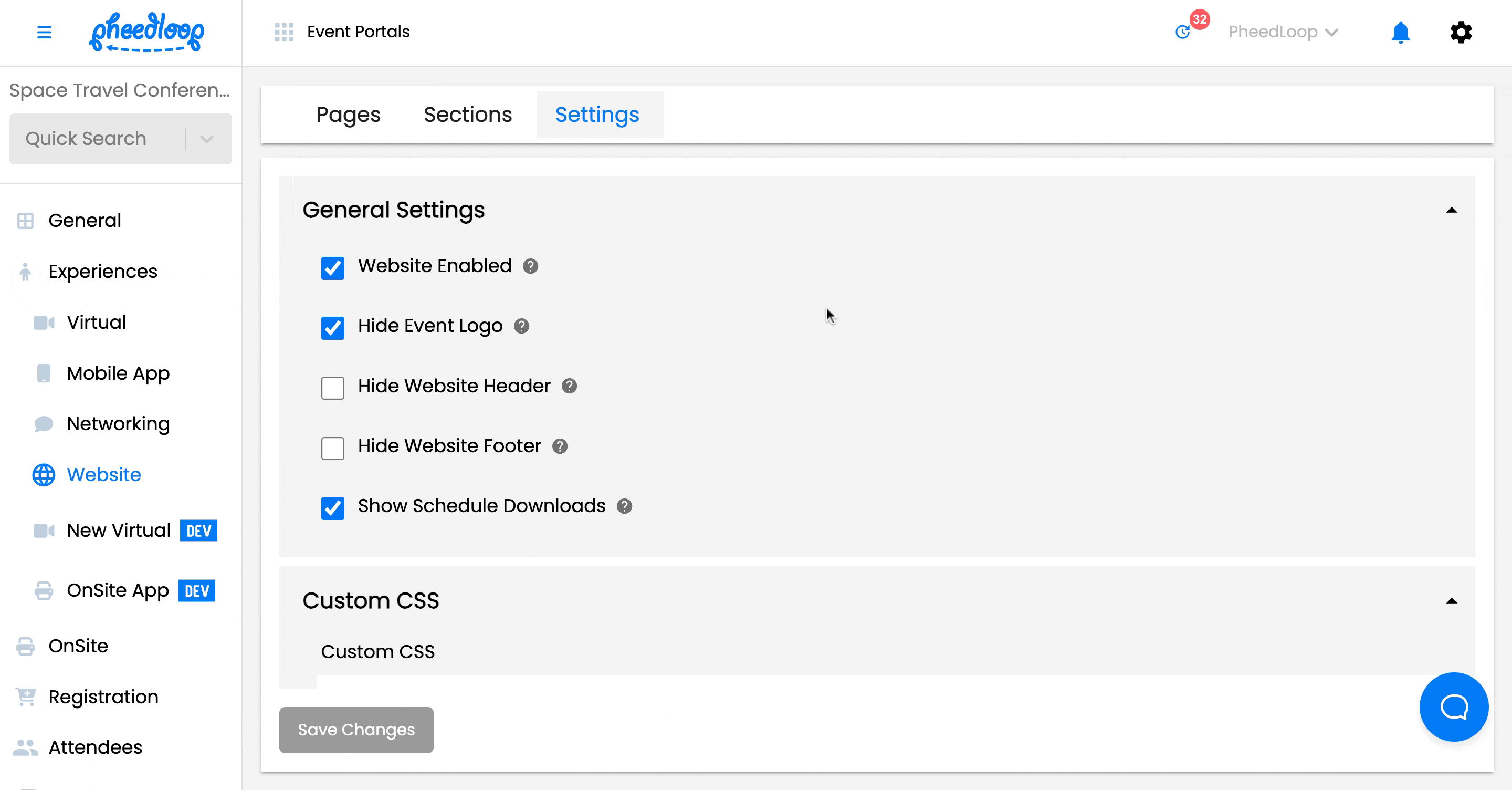Check the Hide Website Footer checkbox

tap(333, 448)
